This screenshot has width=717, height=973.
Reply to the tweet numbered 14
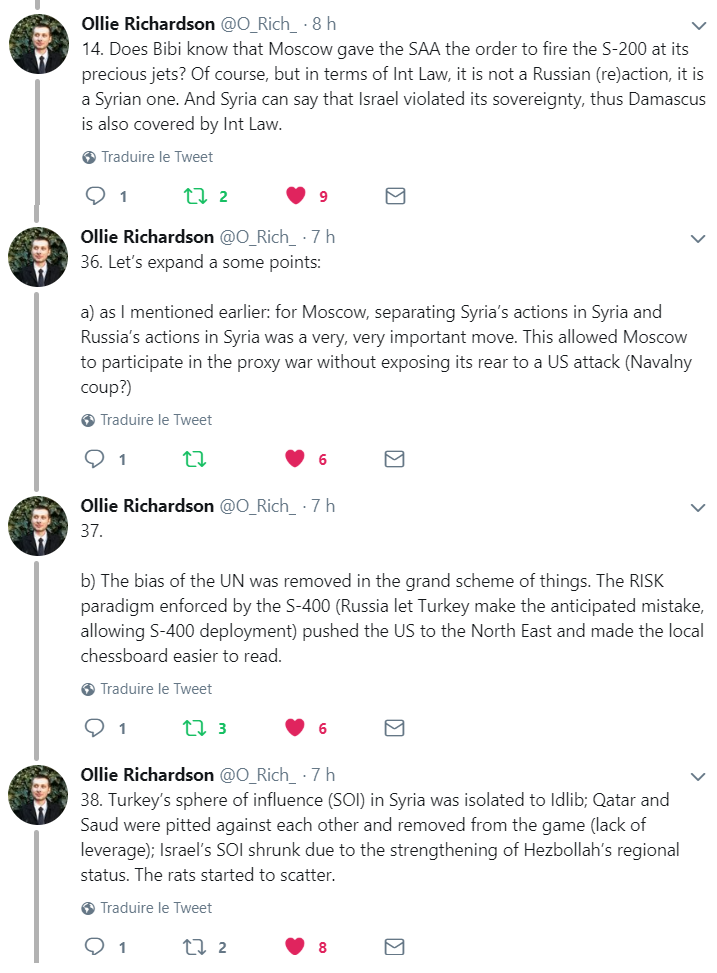[x=96, y=196]
